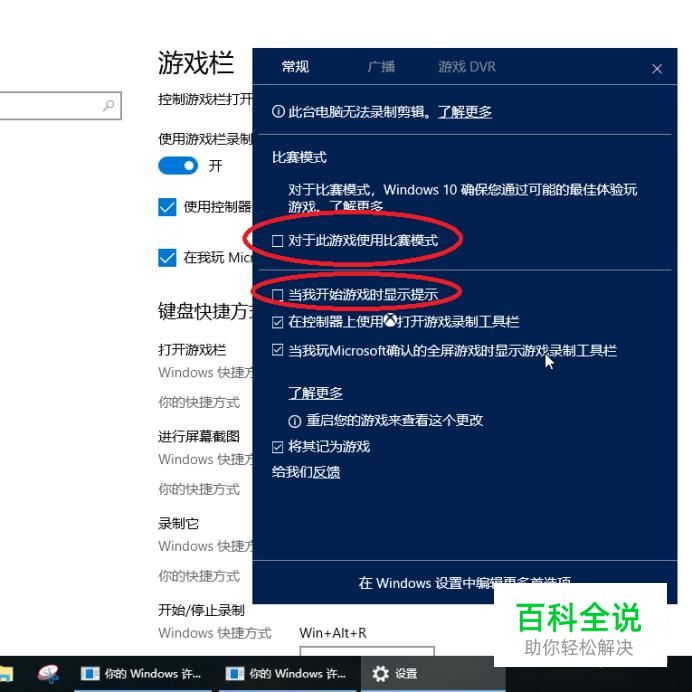This screenshot has height=692, width=692.
Task: Check 当我开始游戏时显示提示 option
Action: (x=277, y=295)
